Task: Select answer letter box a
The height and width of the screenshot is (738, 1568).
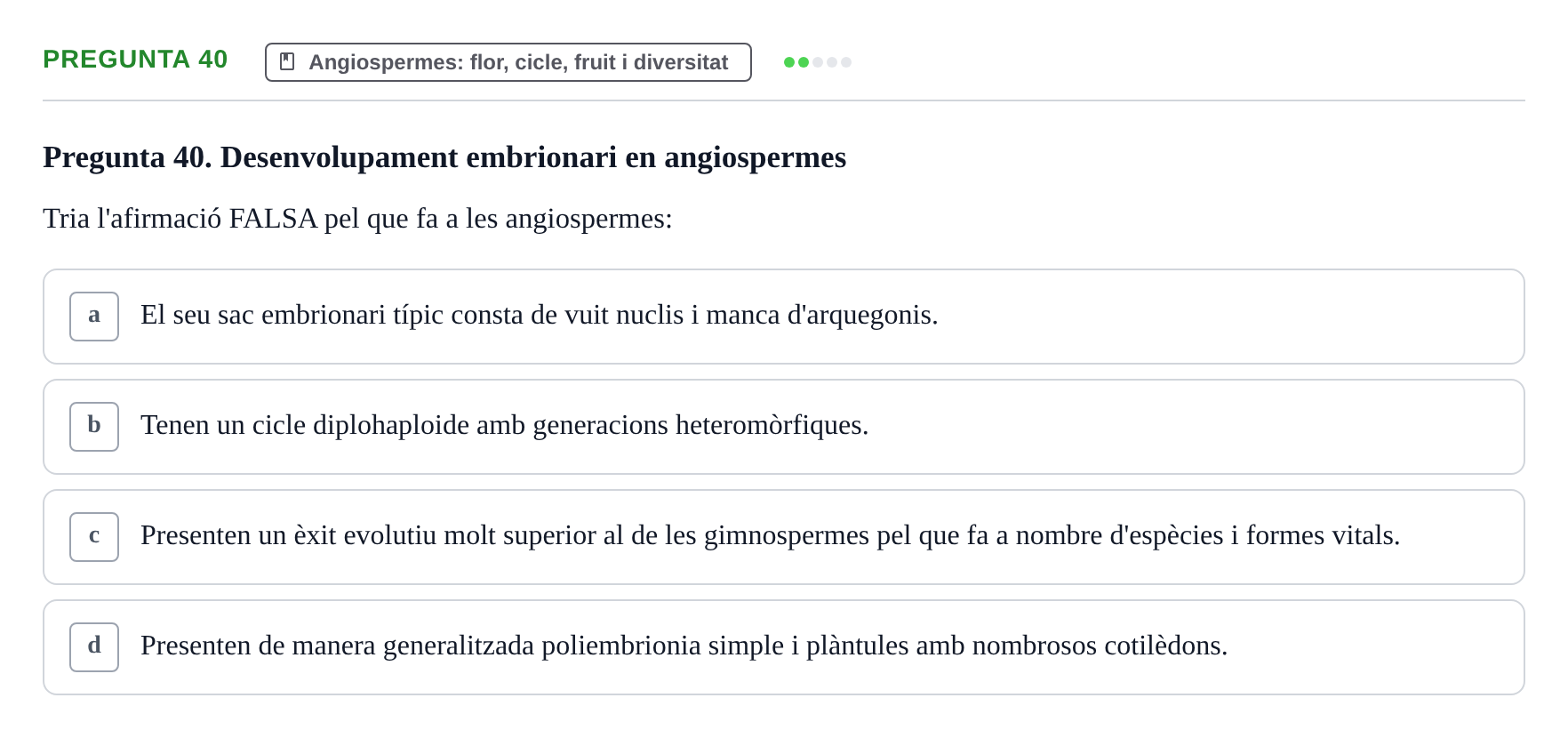Action: point(94,317)
